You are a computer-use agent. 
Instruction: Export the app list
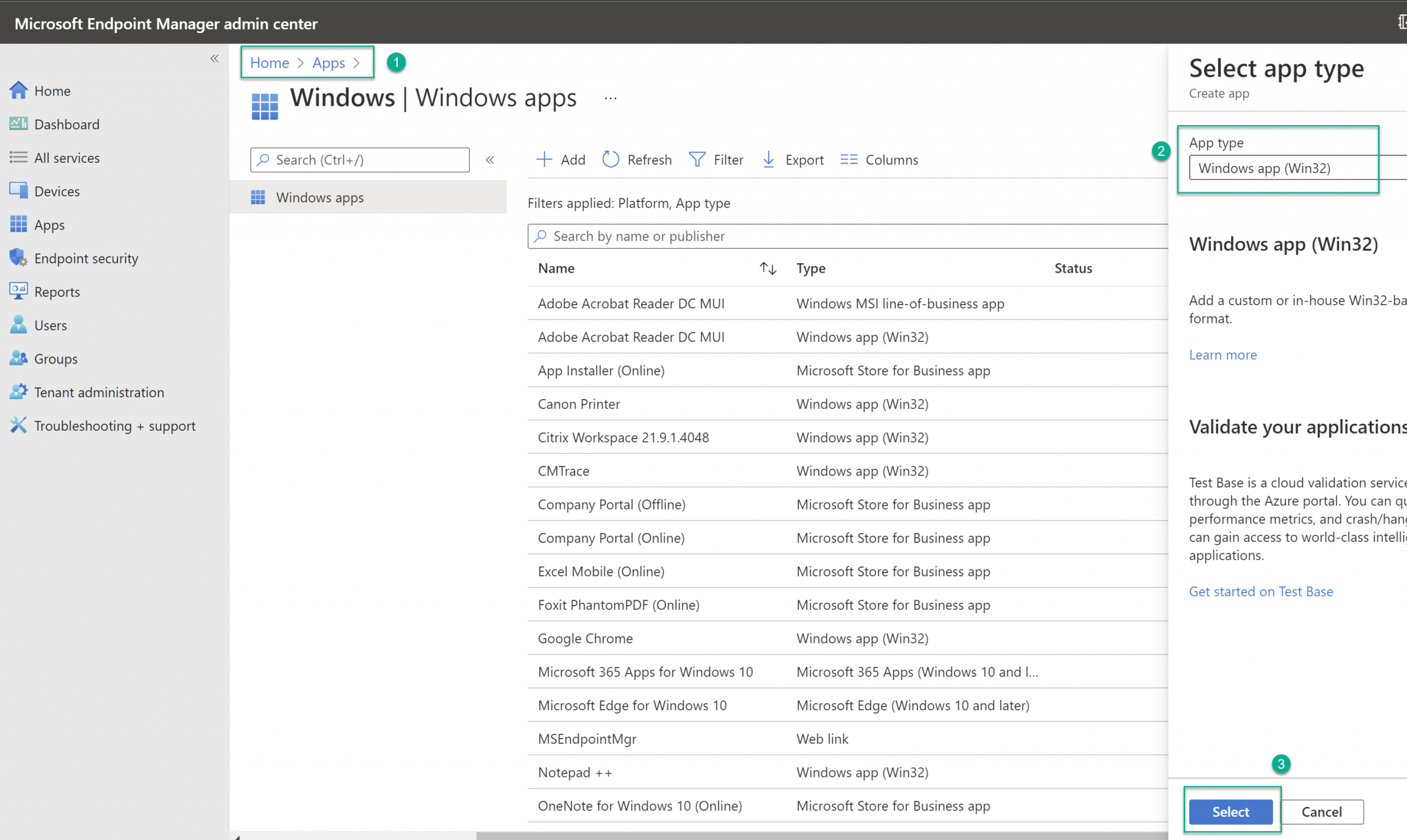point(793,159)
